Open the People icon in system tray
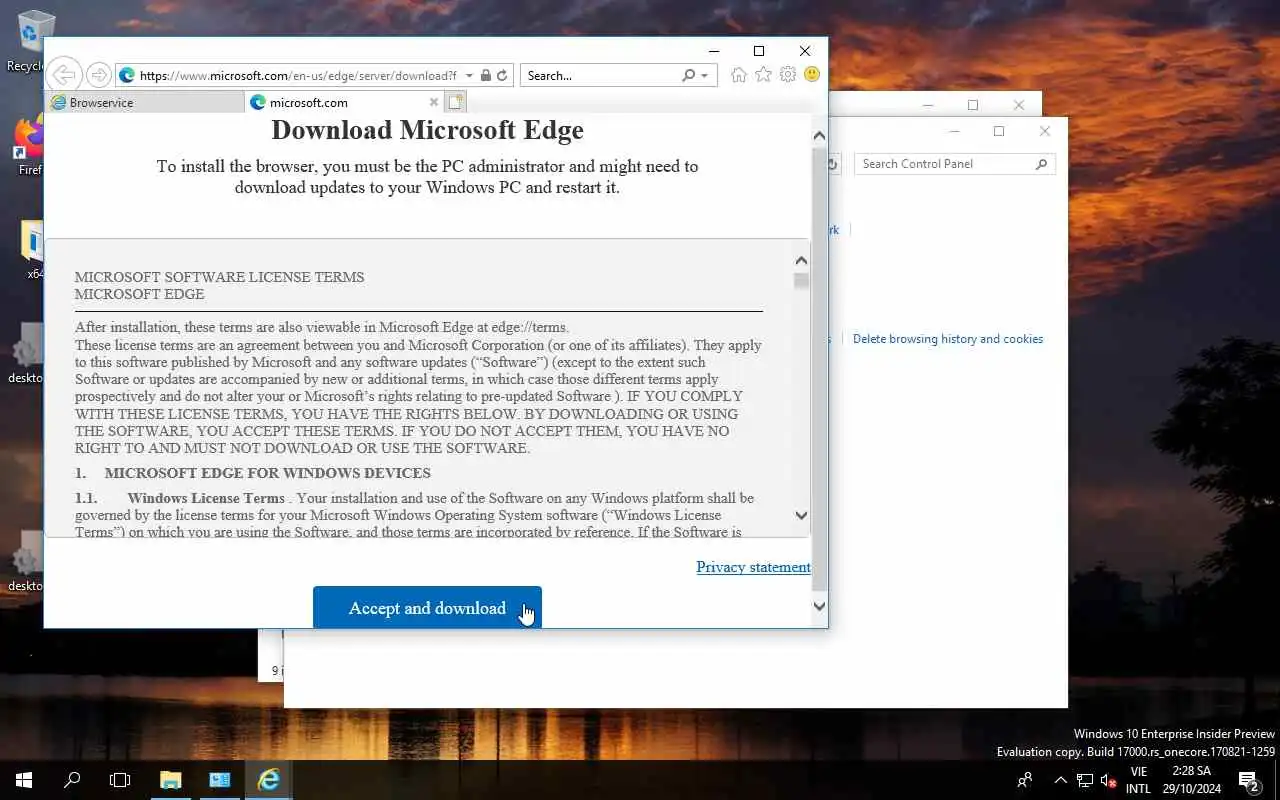 1024,780
